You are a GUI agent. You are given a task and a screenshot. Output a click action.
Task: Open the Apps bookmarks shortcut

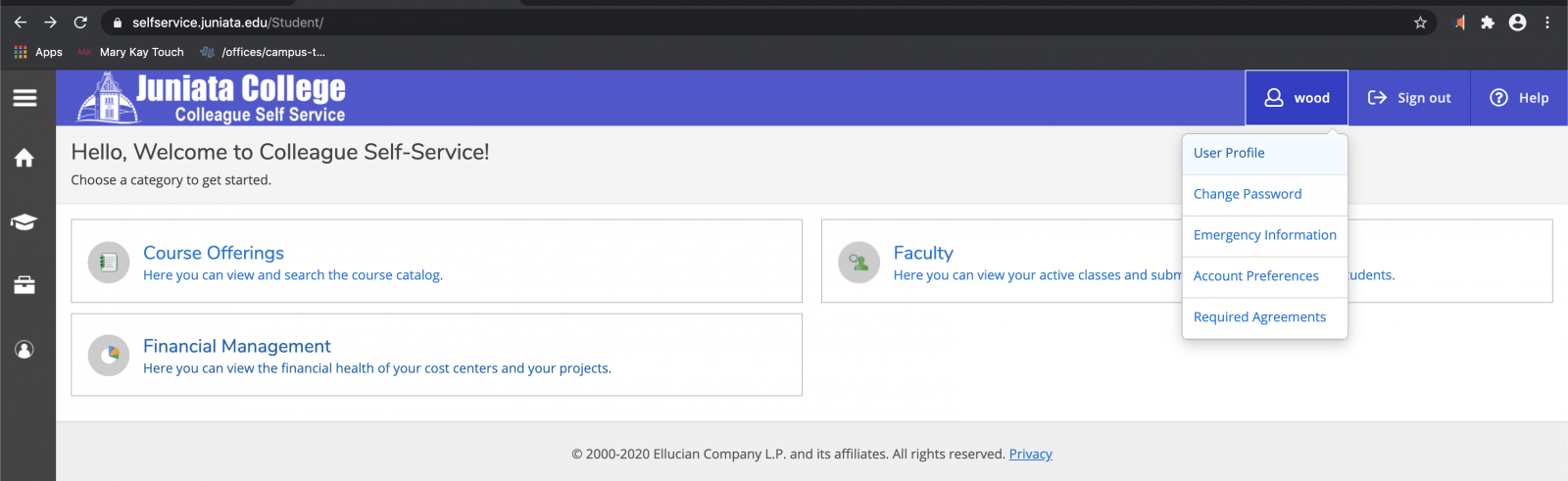coord(38,52)
